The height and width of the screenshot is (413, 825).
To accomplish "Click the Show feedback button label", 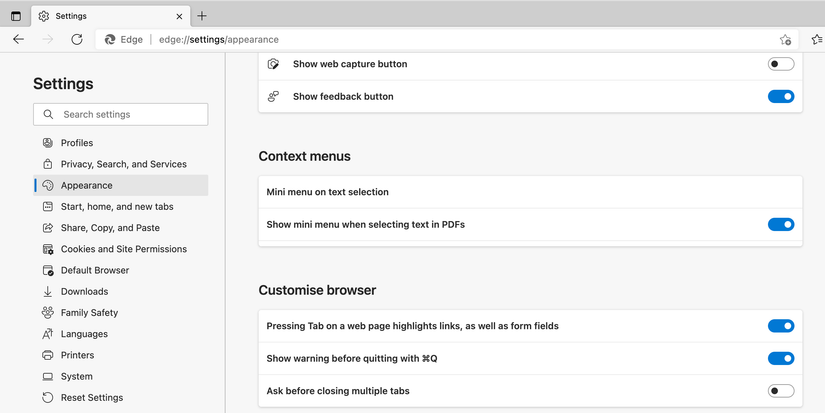I will [343, 96].
